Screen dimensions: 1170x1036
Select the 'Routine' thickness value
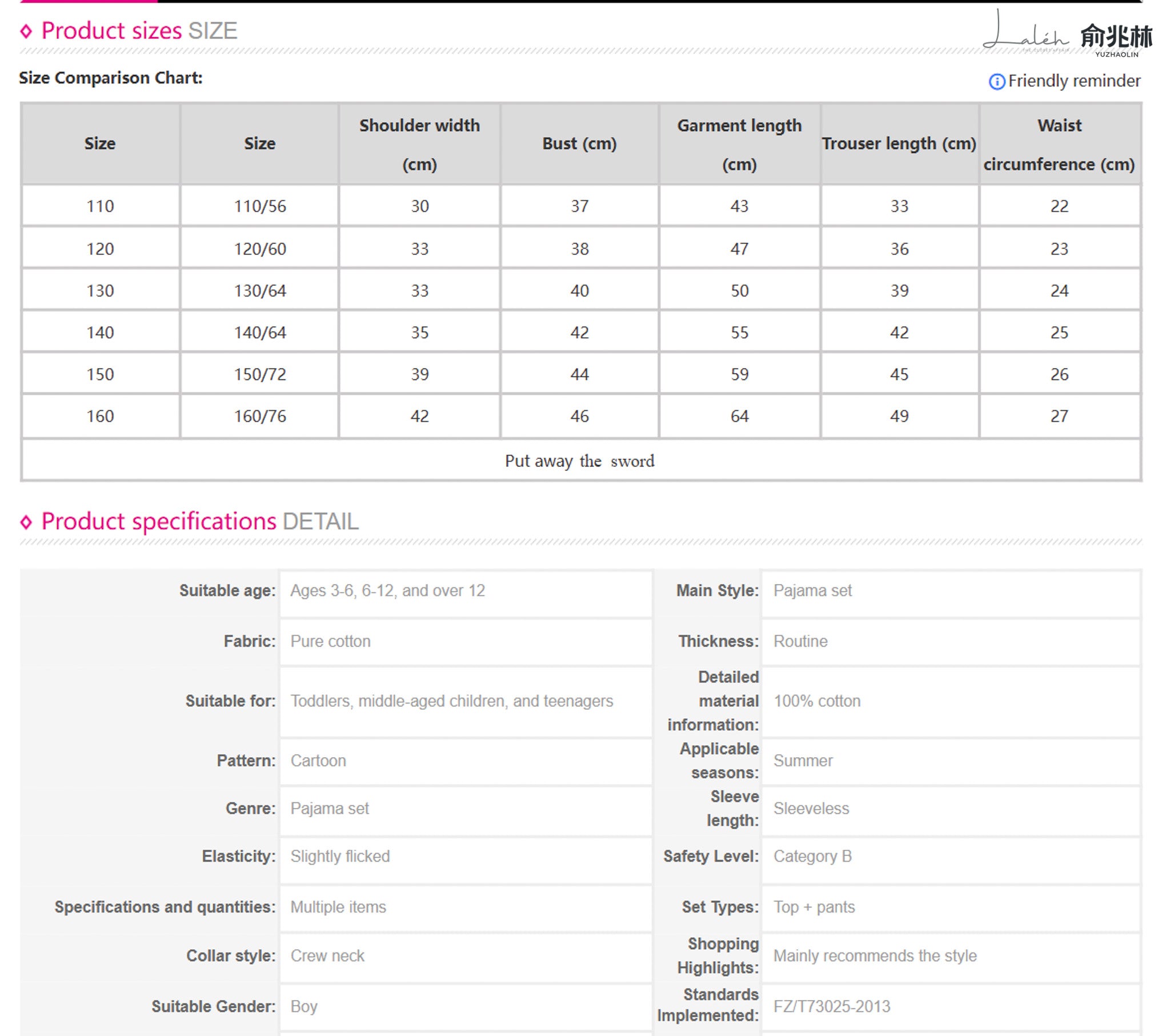pyautogui.click(x=801, y=641)
